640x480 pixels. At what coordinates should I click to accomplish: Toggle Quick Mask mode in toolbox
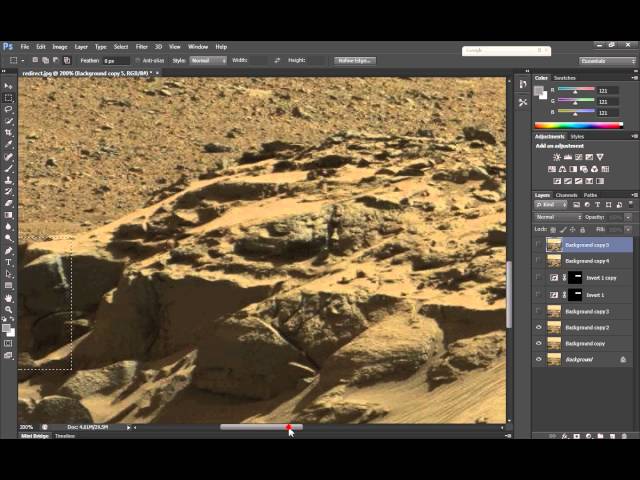click(x=8, y=344)
